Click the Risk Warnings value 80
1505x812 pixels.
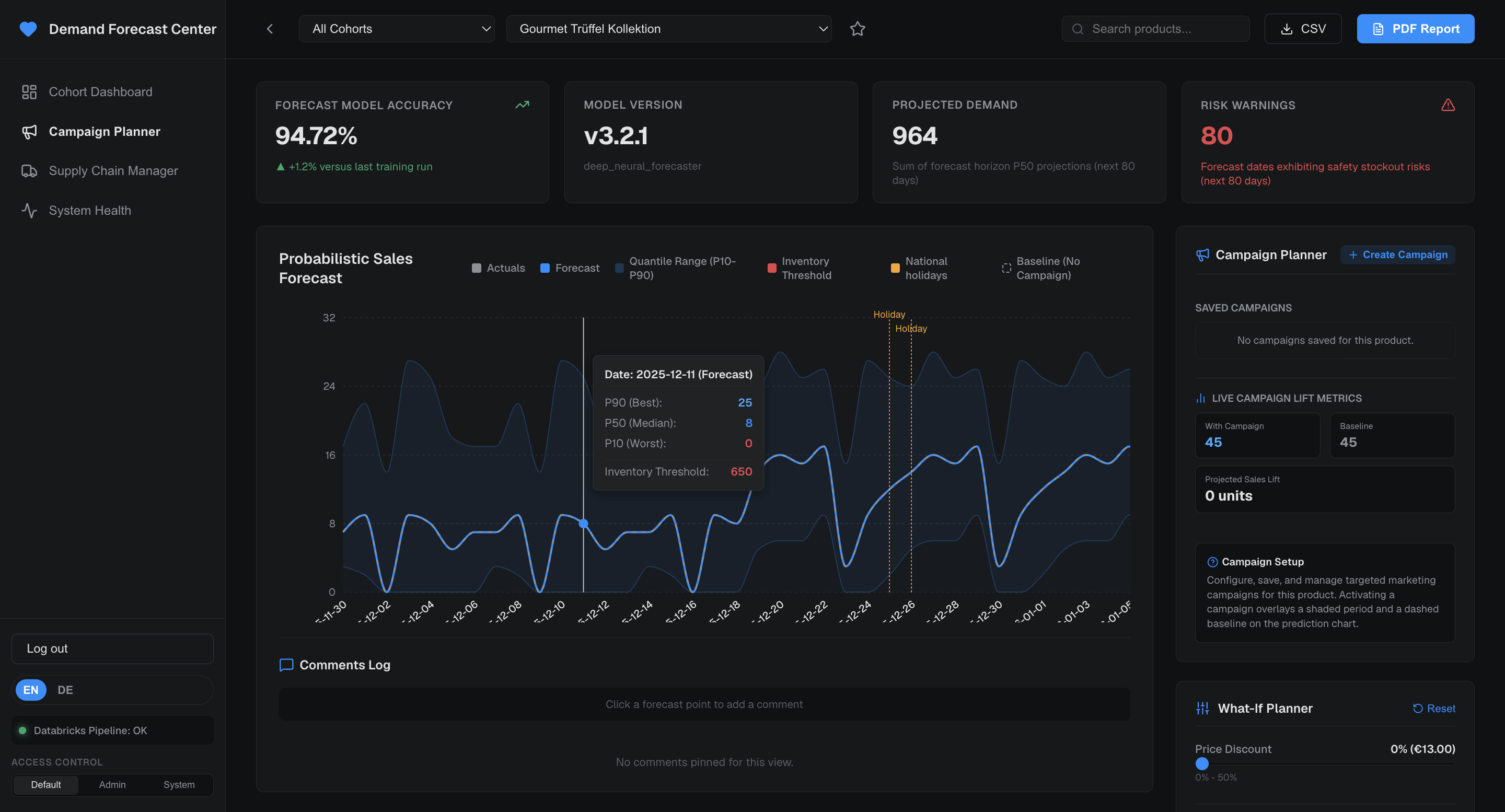click(x=1217, y=135)
